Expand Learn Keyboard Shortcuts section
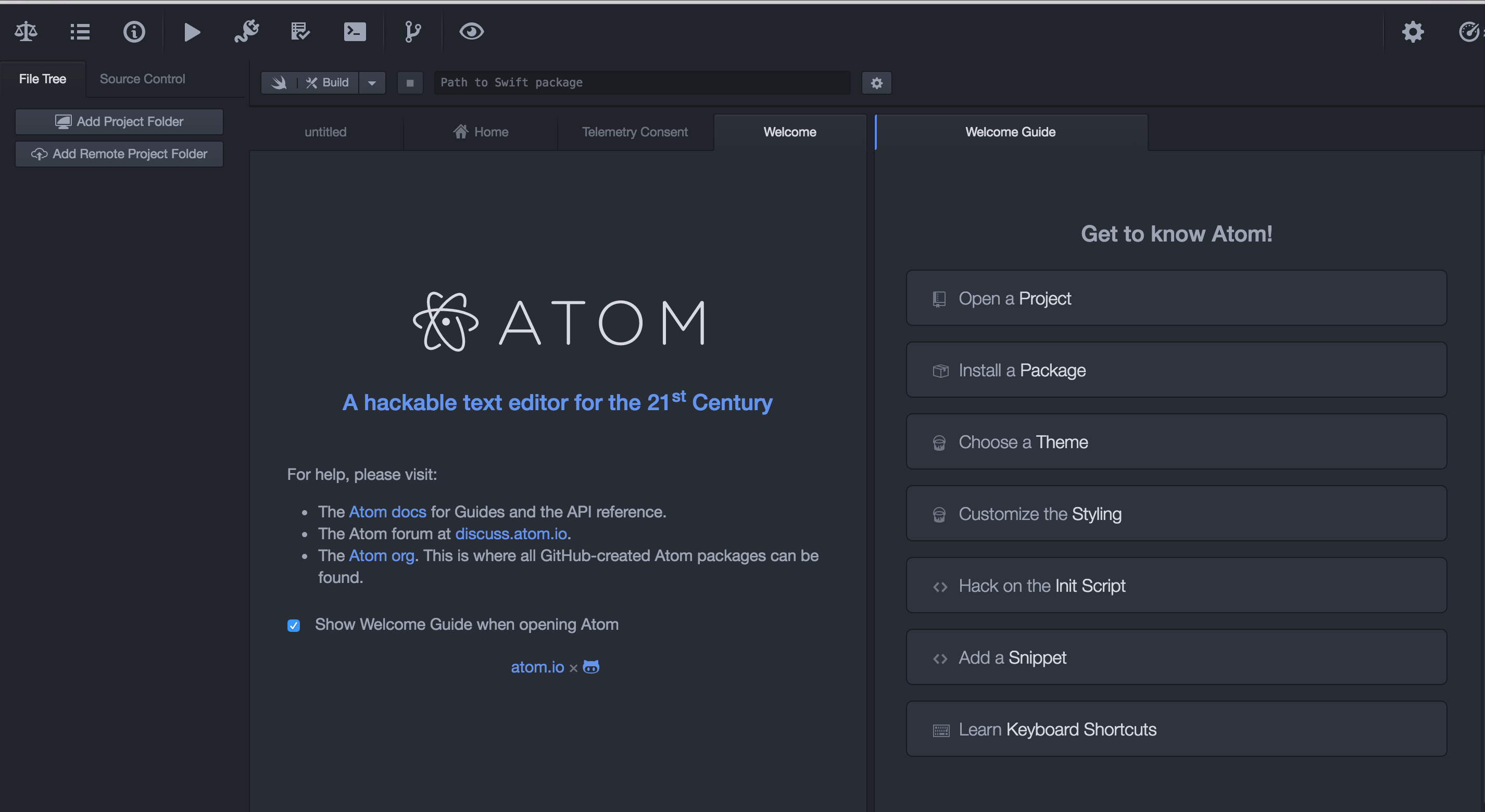The image size is (1485, 812). 1176,728
